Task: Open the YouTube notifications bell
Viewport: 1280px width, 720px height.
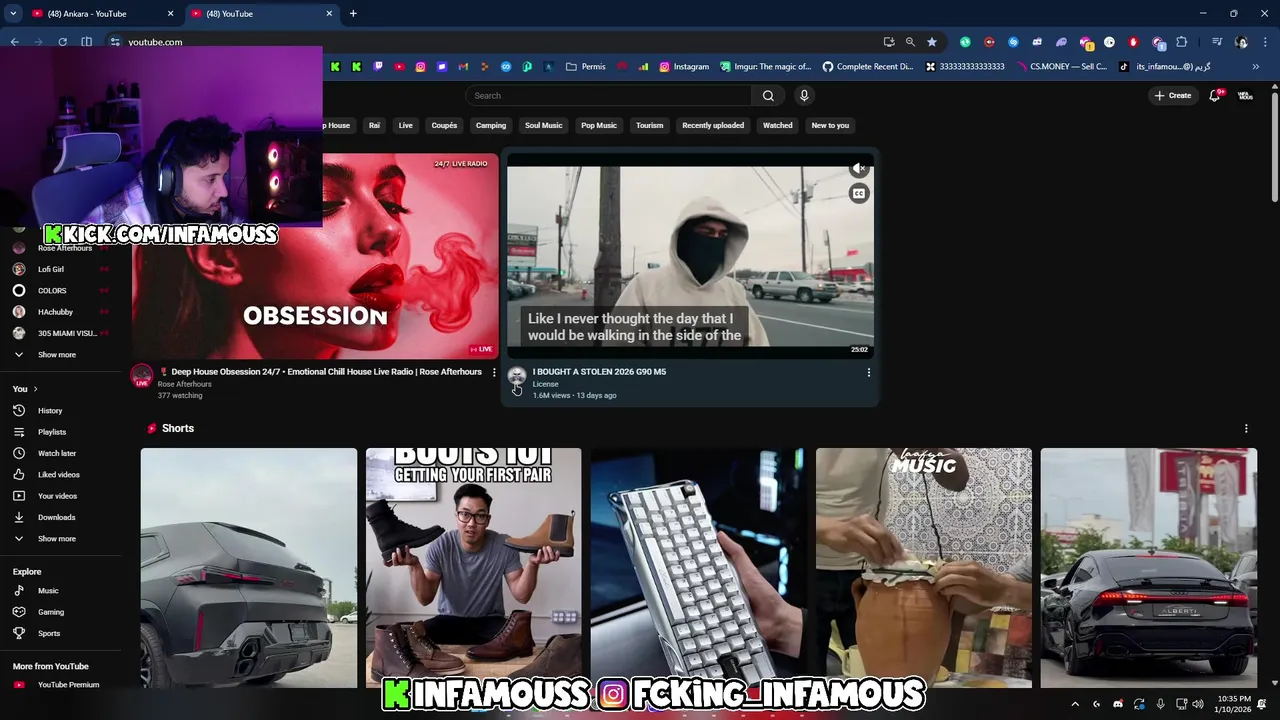Action: 1214,96
